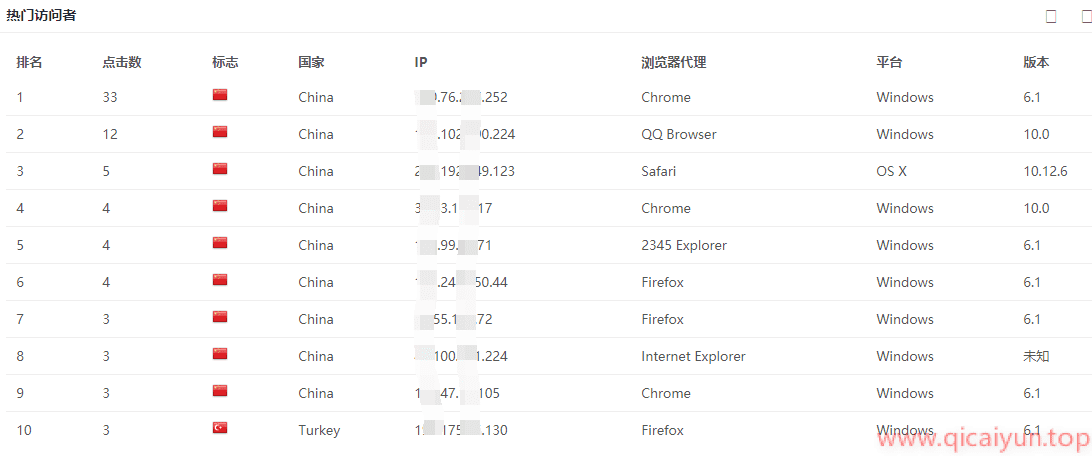Click the 未知 version cell
Image resolution: width=1092 pixels, height=456 pixels.
point(1036,356)
